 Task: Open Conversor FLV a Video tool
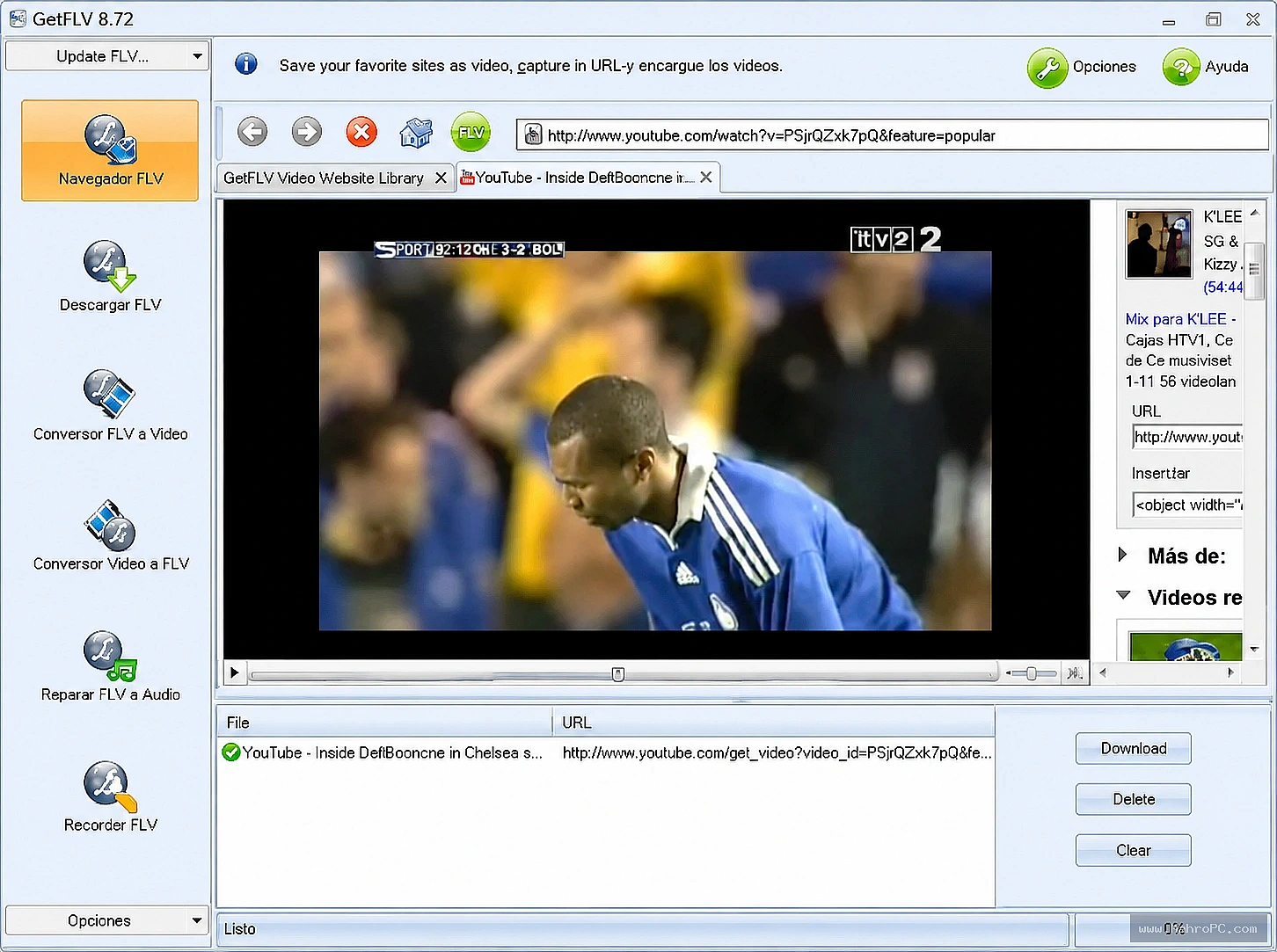[110, 406]
